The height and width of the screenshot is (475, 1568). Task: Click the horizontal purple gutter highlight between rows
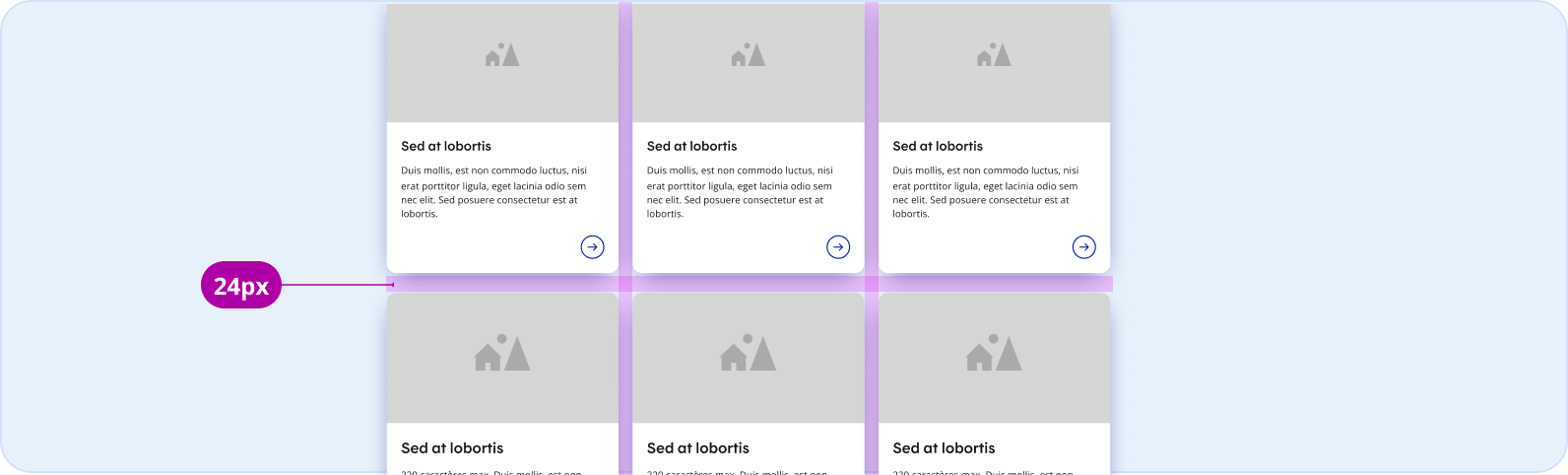[x=750, y=284]
